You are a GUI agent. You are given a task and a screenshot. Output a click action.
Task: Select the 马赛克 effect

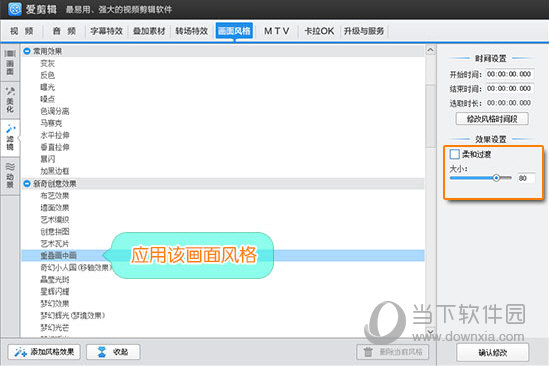point(51,123)
